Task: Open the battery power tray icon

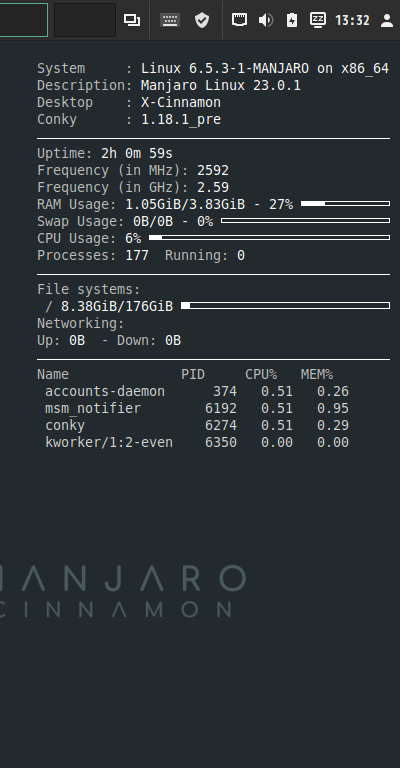Action: [291, 20]
